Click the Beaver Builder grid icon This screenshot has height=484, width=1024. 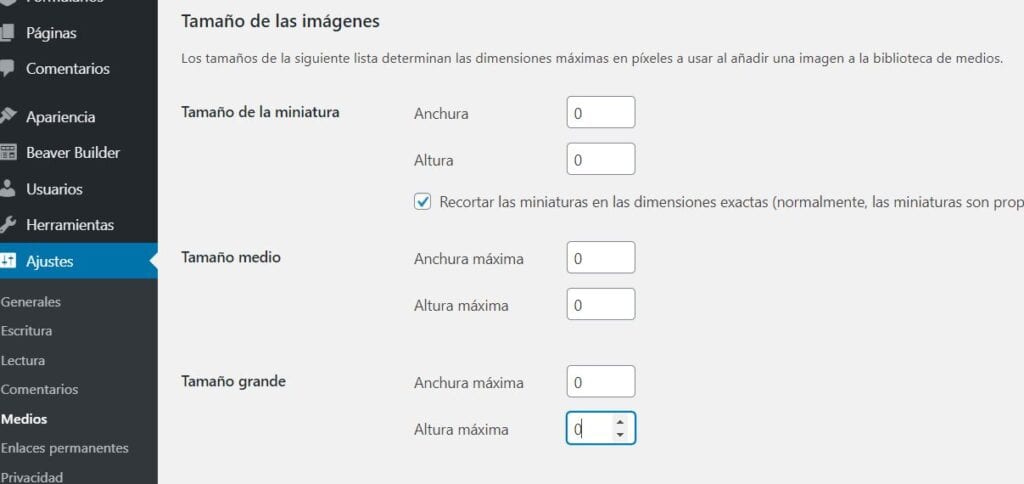coord(7,153)
